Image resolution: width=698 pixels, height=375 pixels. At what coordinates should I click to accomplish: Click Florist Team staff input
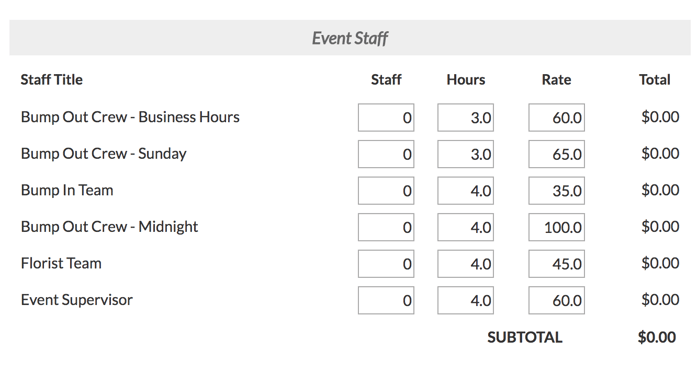pos(386,264)
